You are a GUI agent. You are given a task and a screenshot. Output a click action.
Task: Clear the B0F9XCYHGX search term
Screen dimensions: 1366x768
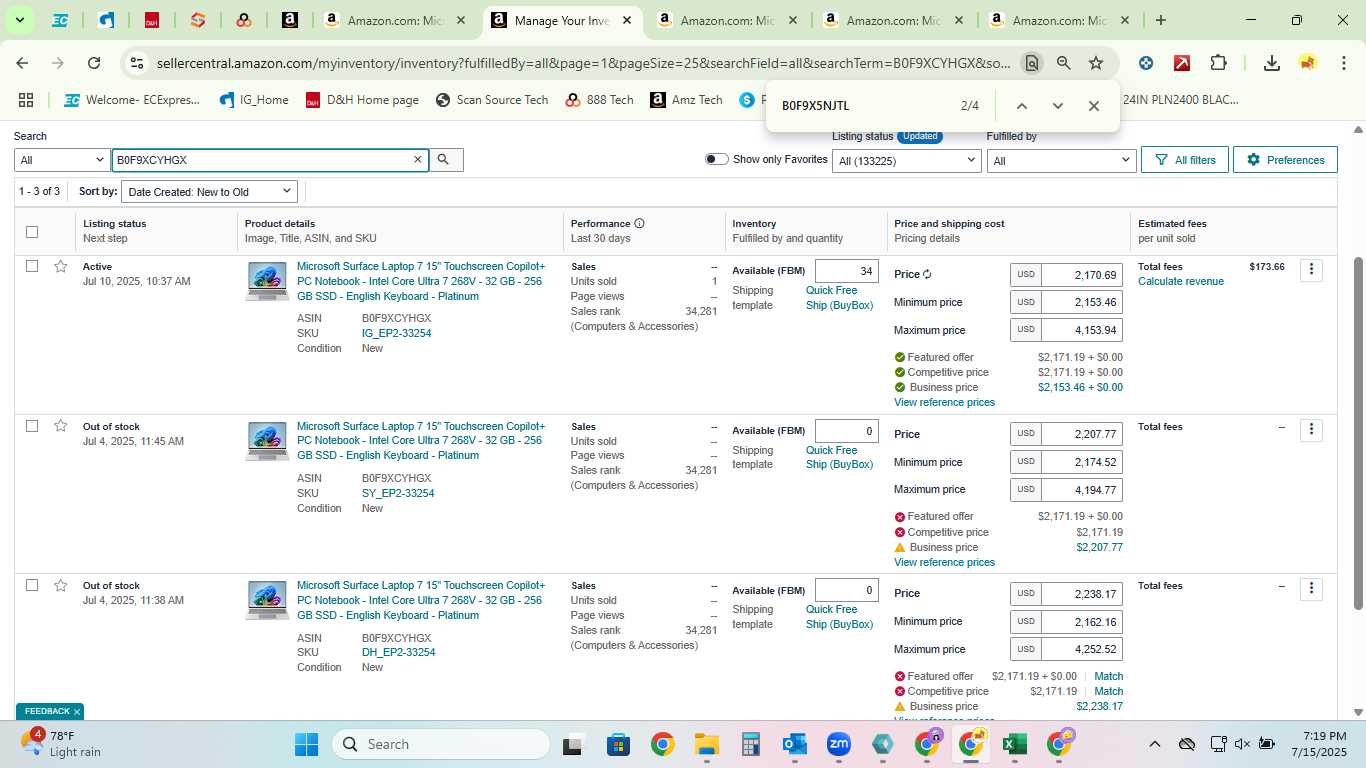coord(418,160)
